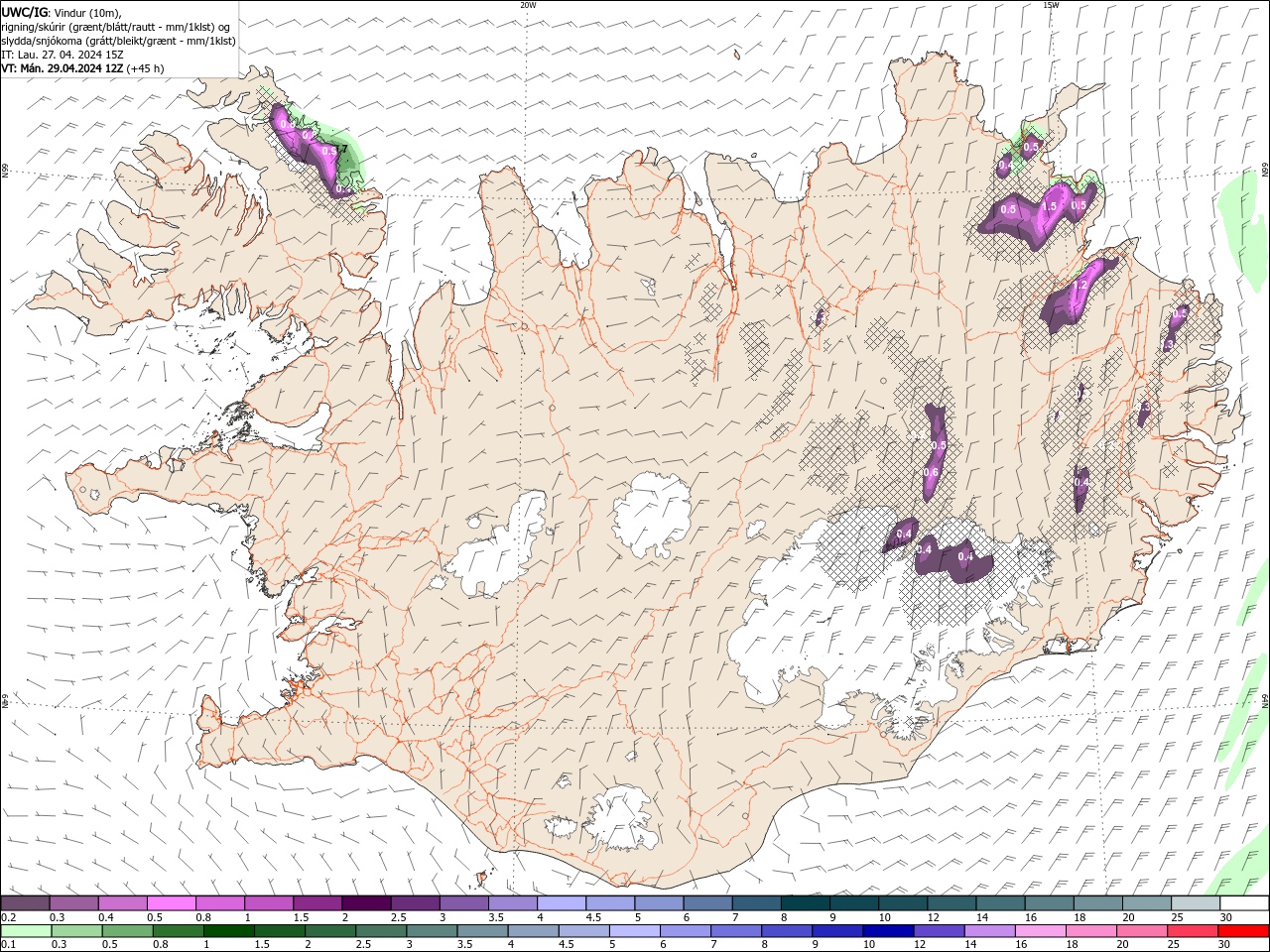Pick the 4–4.5 pale lavender snow legend swatch
Viewport: 1270px width, 952px height.
(x=561, y=903)
